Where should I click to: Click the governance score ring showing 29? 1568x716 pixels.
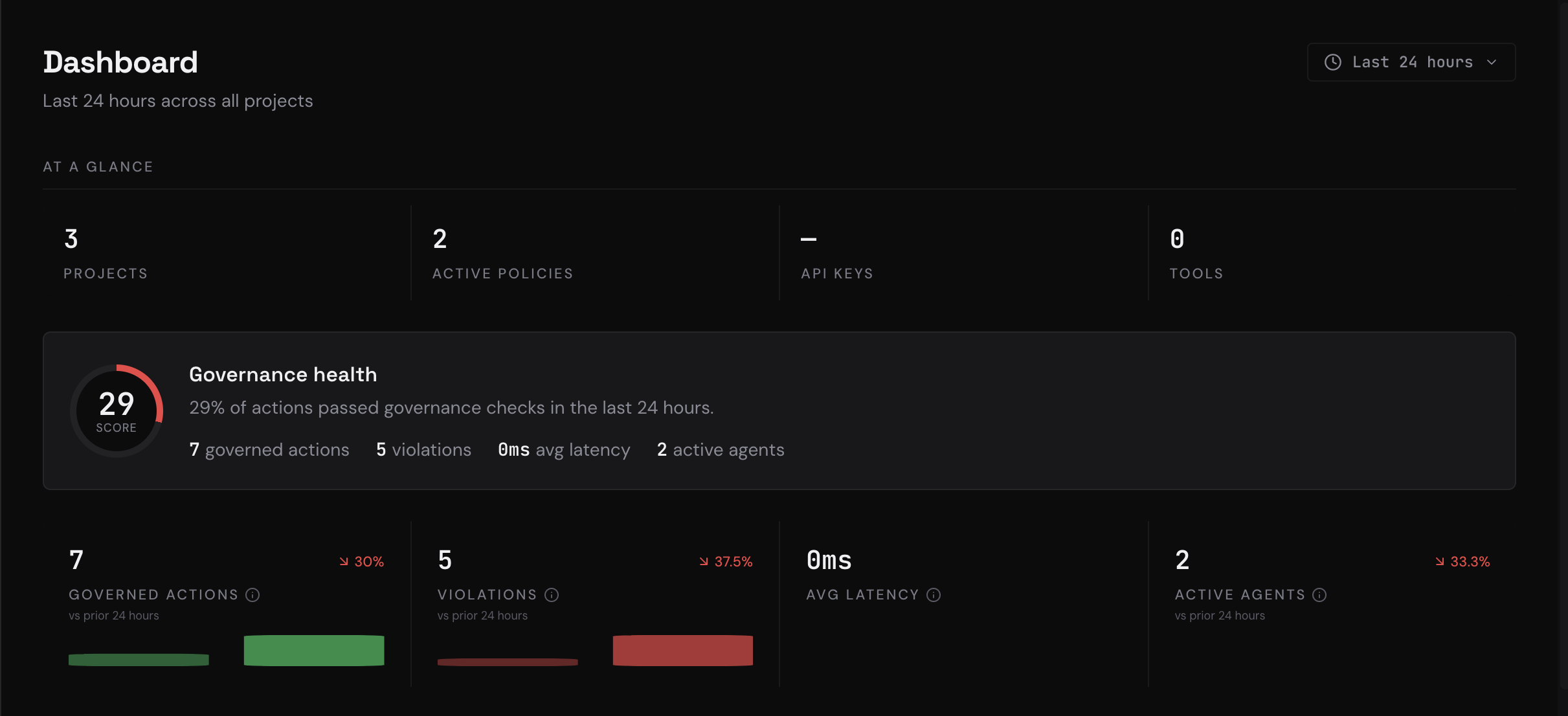(117, 411)
